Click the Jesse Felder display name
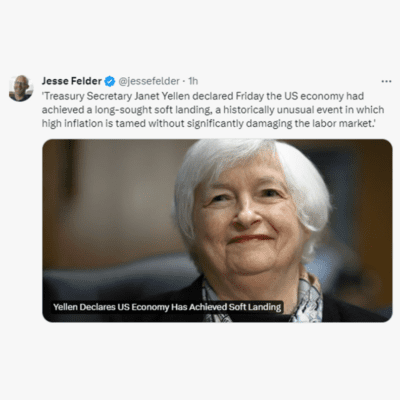The width and height of the screenshot is (400, 400). [72, 81]
